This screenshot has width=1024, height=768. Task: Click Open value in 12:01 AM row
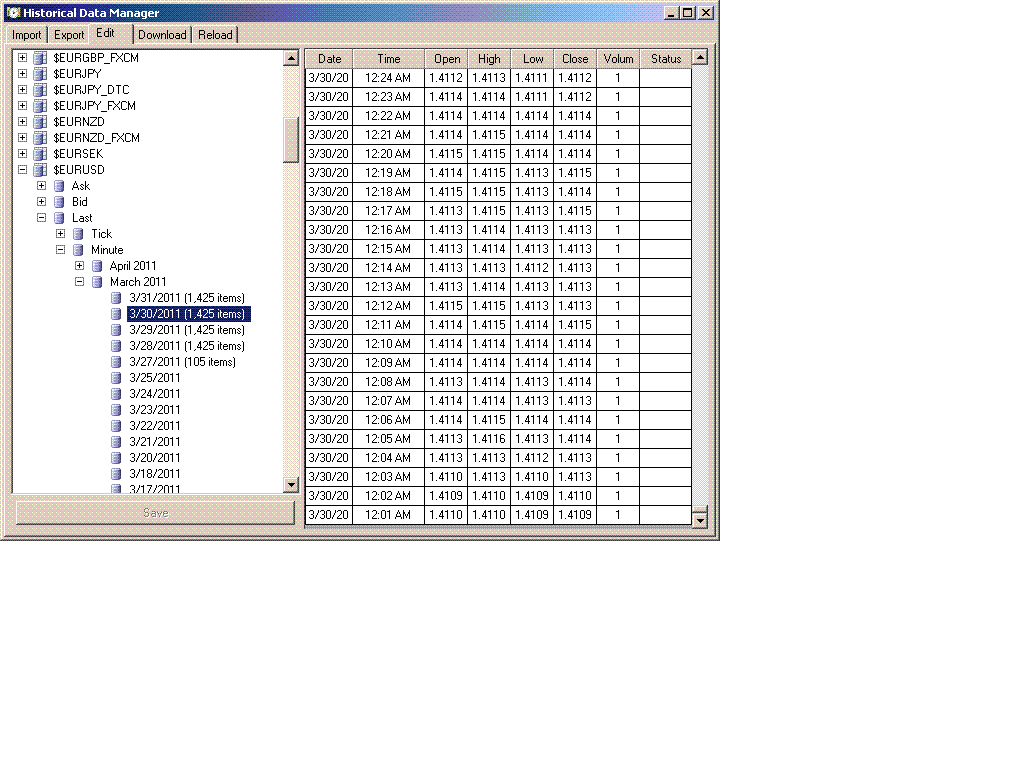447,515
